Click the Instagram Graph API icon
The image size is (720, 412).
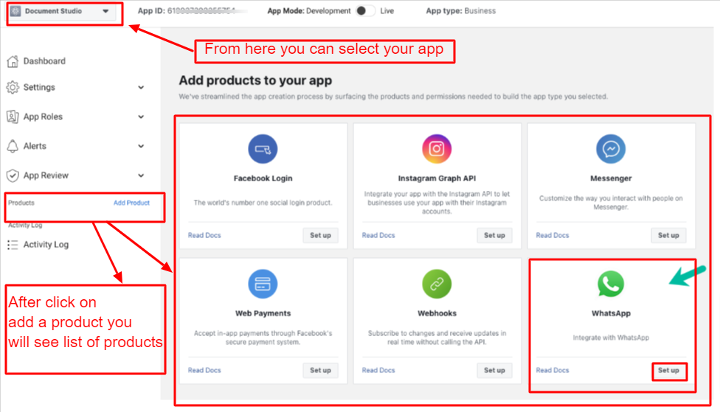[437, 149]
